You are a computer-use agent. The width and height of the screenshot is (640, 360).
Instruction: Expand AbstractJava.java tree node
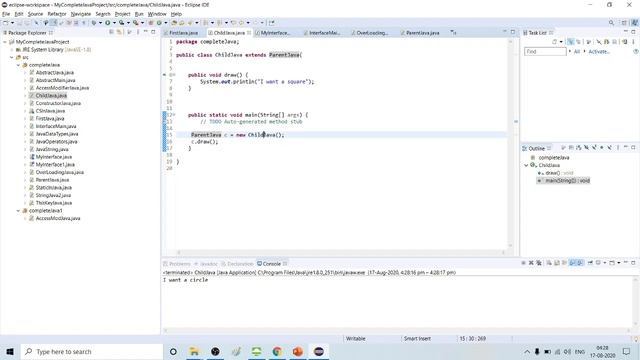[x=25, y=73]
